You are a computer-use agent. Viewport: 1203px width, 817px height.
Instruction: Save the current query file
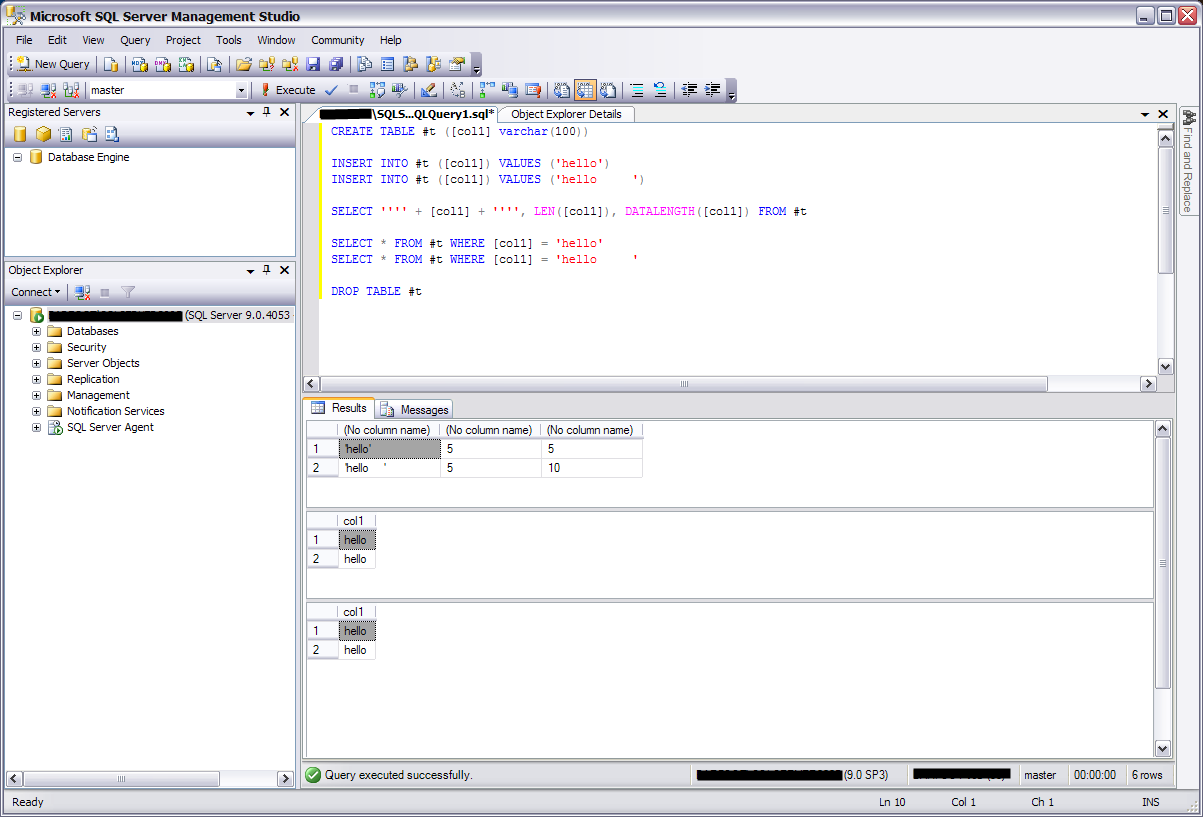[312, 64]
